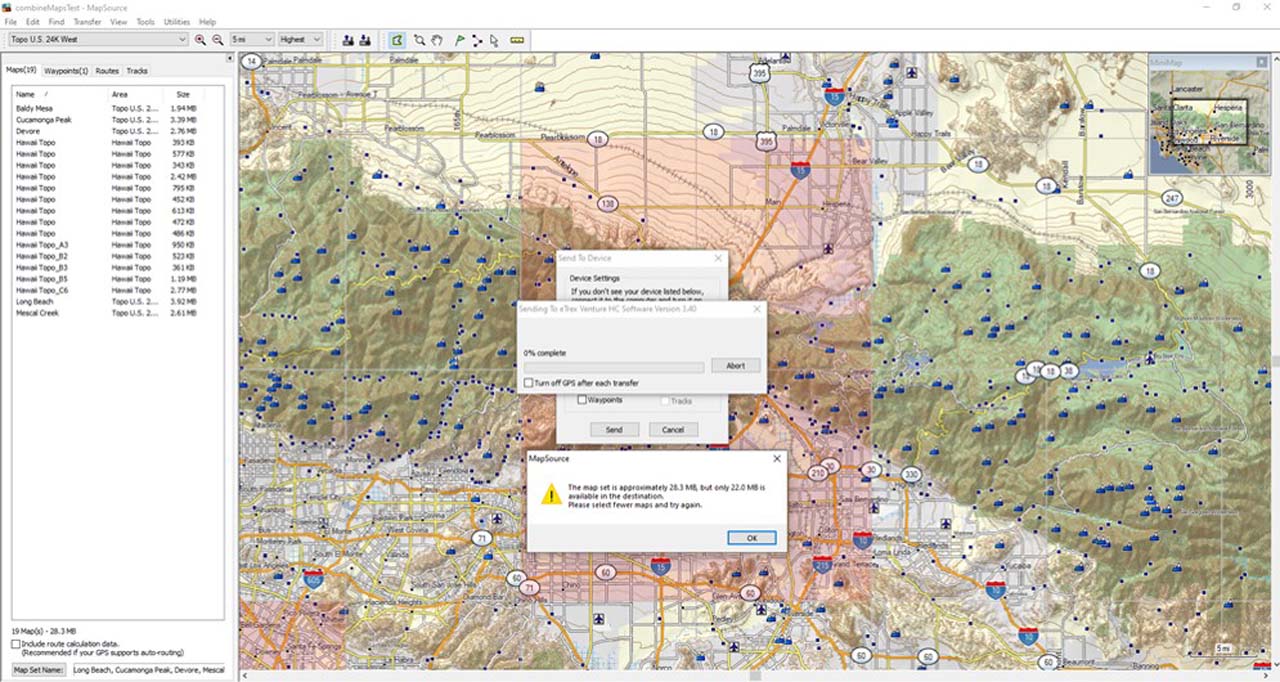Open the Topo U.S. 24K West product dropdown
The width and height of the screenshot is (1280, 682).
98,40
